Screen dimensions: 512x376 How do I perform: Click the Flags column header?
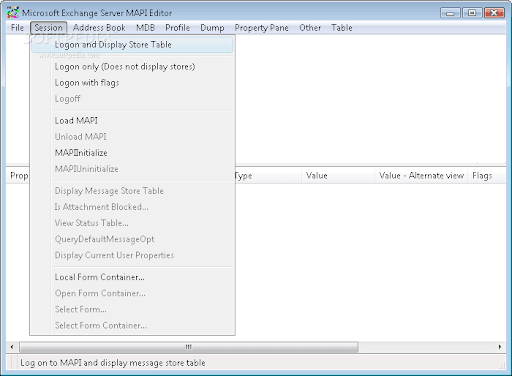point(487,176)
